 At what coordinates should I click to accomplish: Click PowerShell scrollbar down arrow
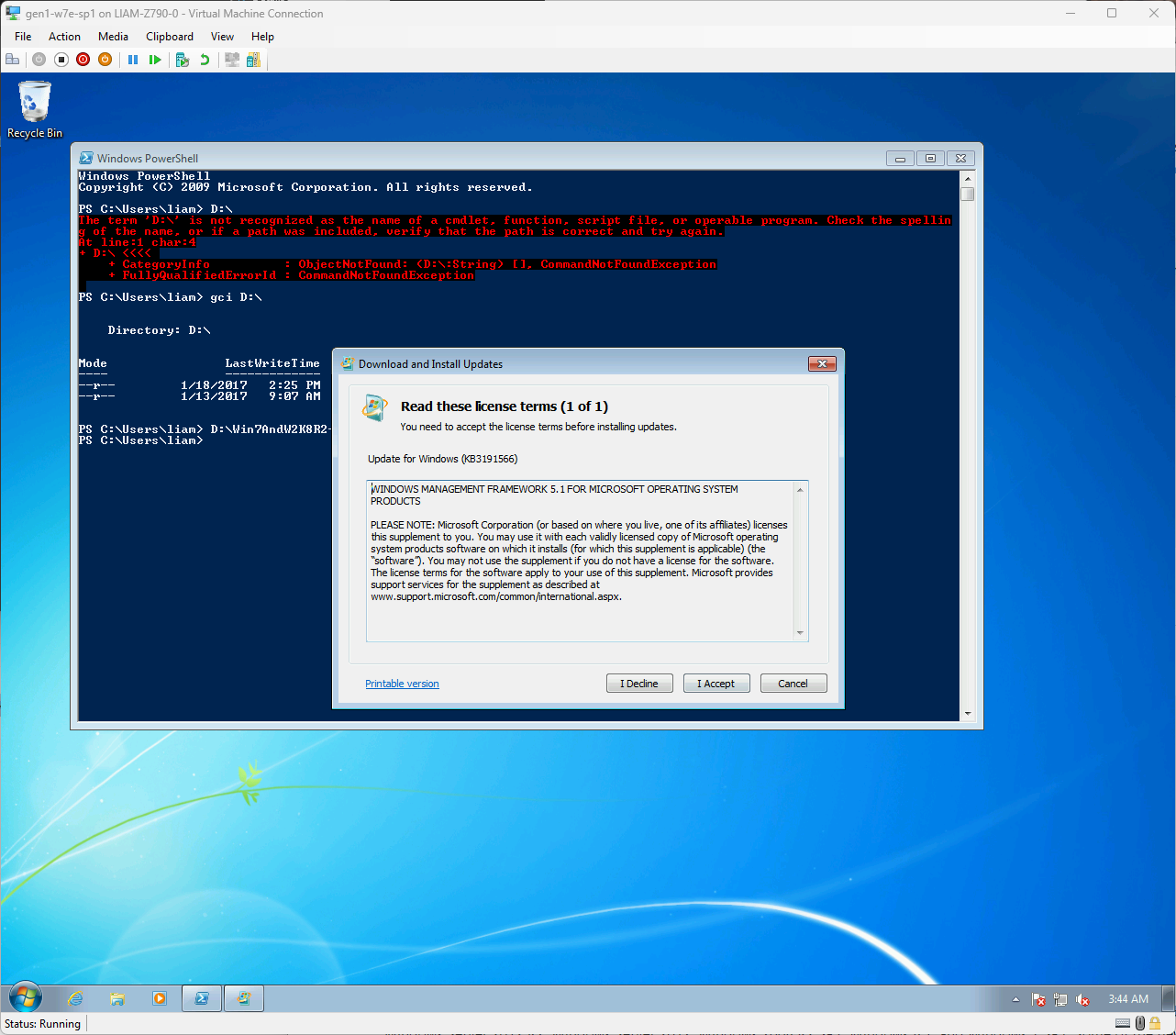click(x=968, y=714)
